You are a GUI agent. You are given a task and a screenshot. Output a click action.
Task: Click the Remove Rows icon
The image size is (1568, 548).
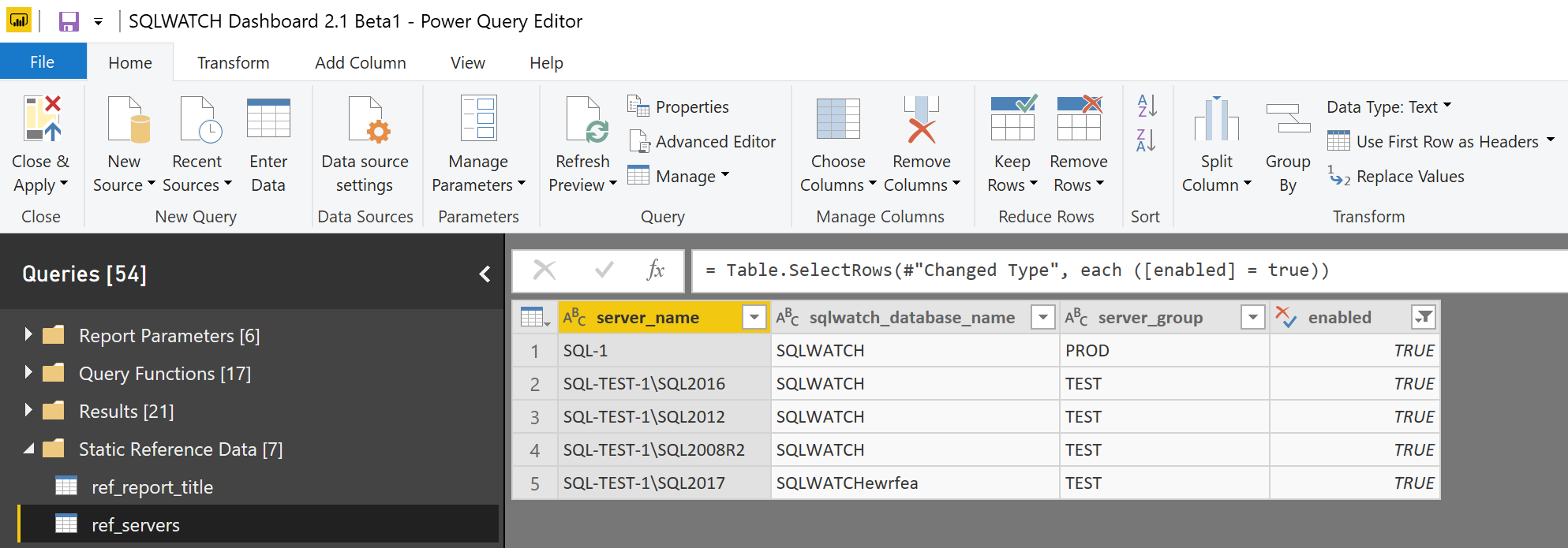1080,118
